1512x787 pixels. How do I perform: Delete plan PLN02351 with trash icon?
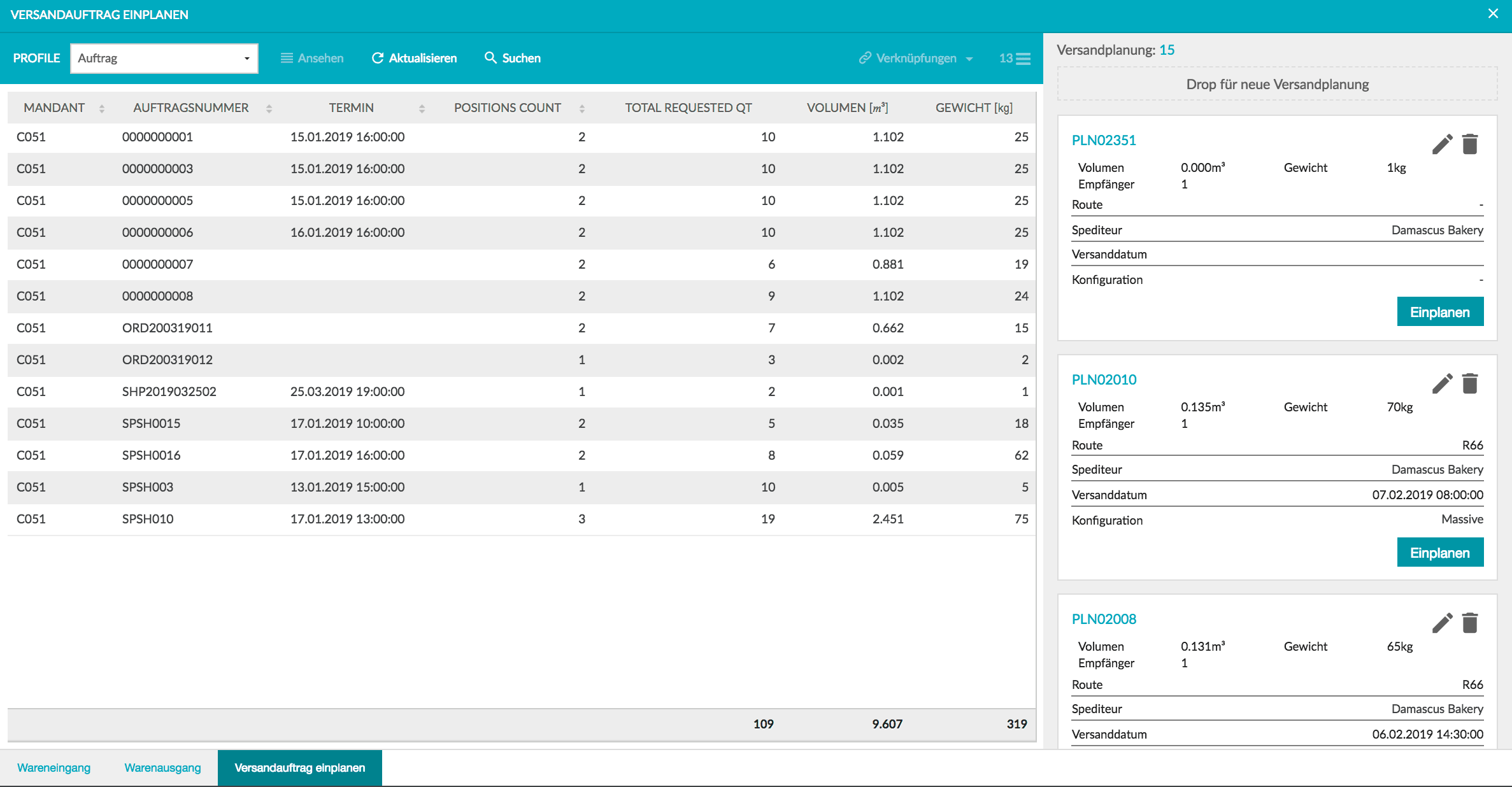click(x=1470, y=144)
